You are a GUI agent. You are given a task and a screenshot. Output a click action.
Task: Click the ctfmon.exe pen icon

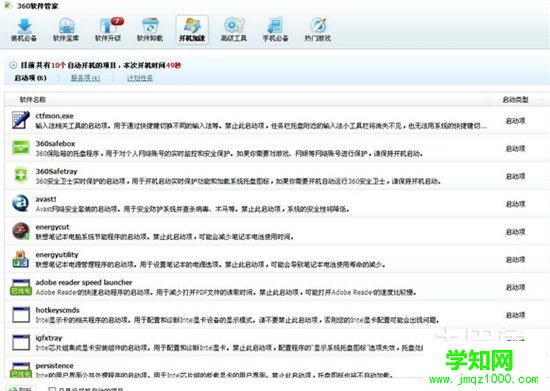coord(21,120)
